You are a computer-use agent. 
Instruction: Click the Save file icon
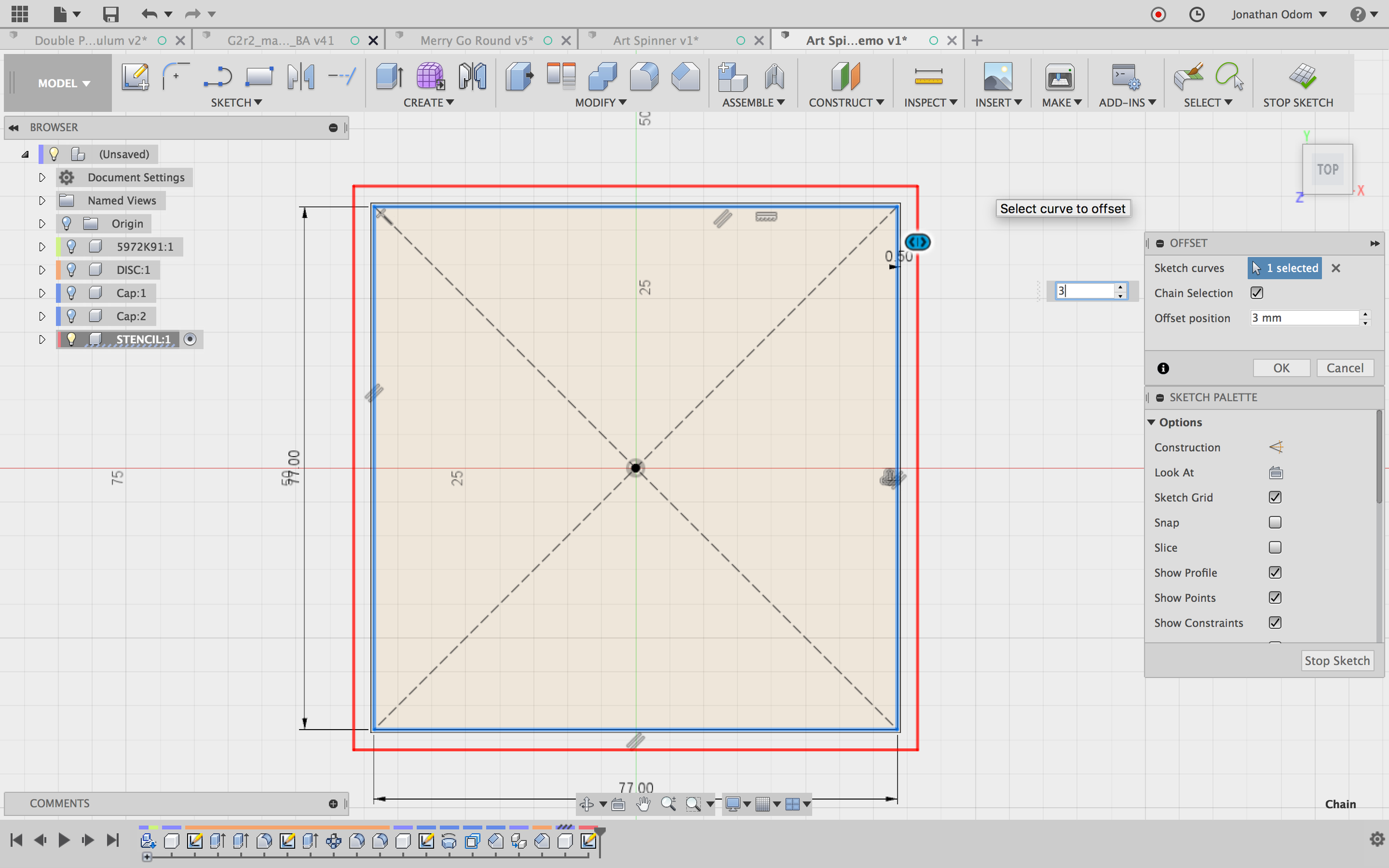tap(110, 14)
